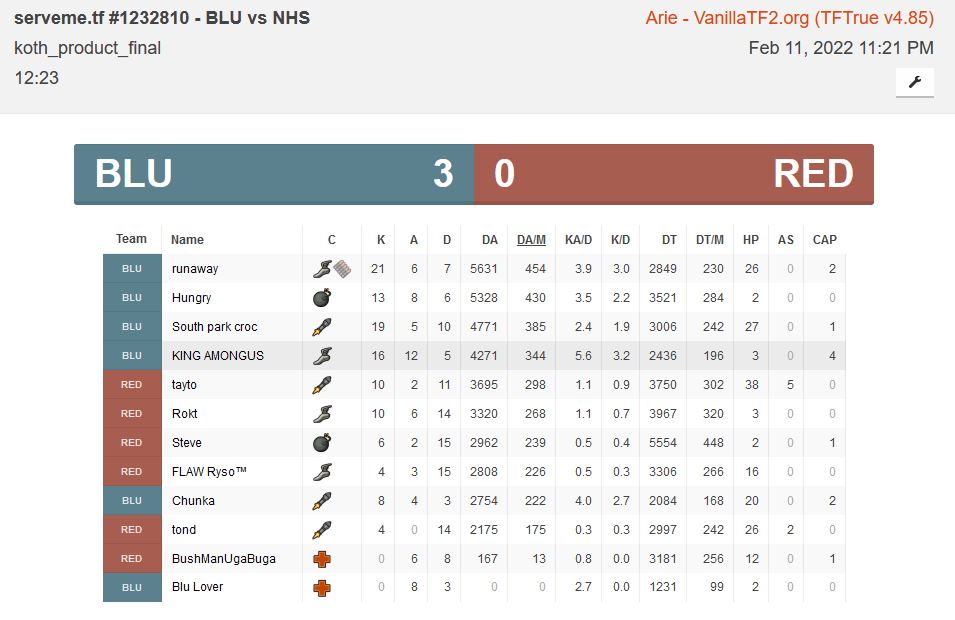Click tond's HP value 26

coord(752,530)
